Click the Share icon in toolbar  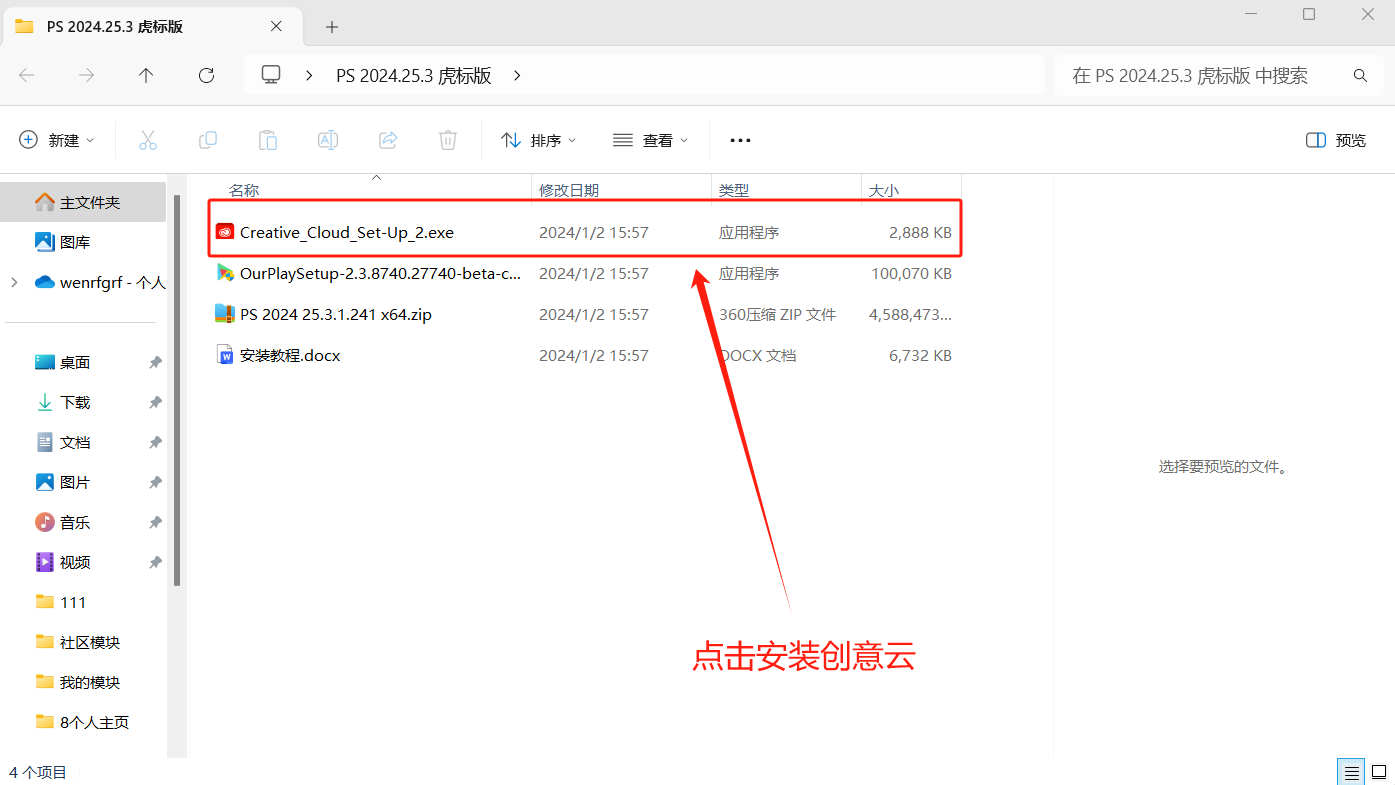point(388,140)
